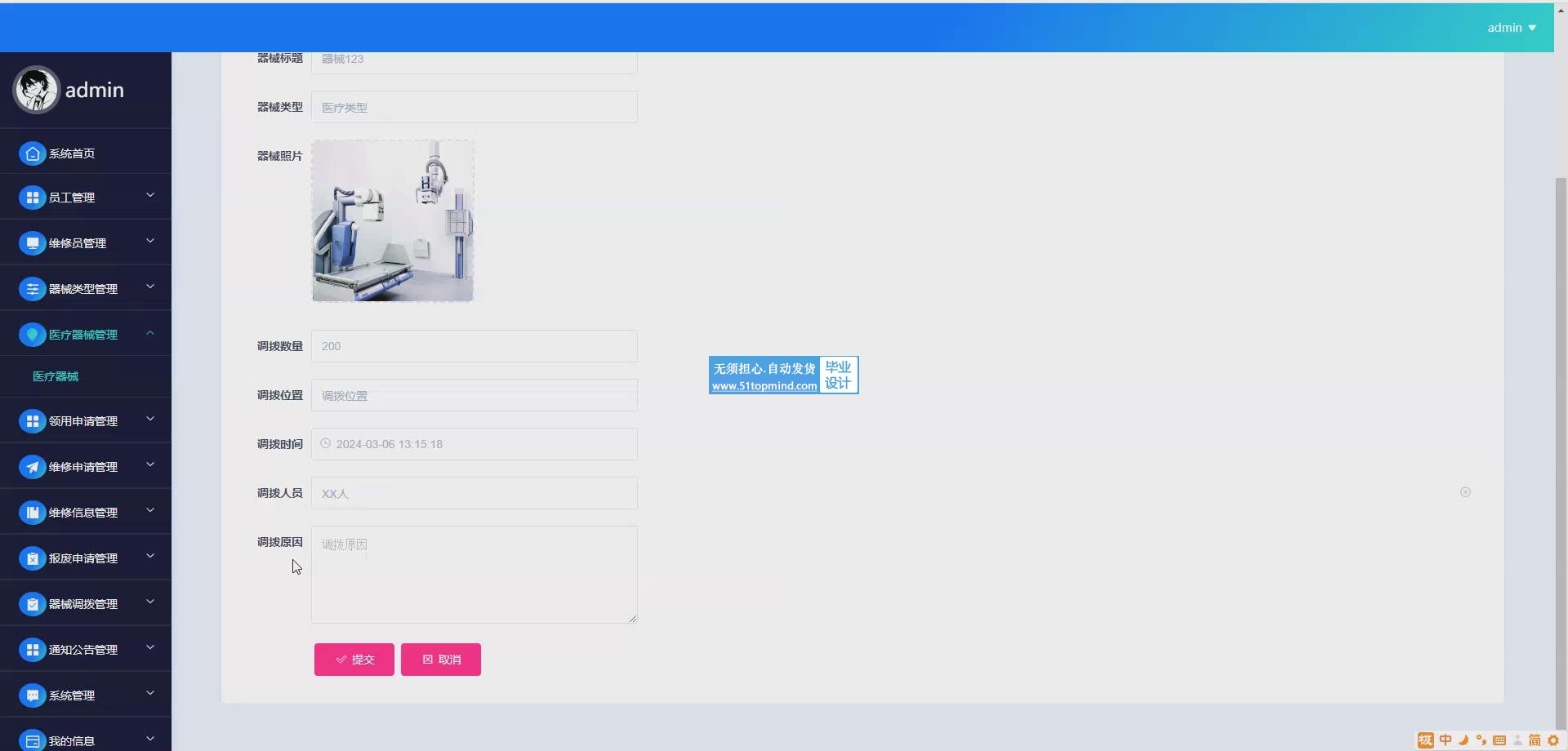The height and width of the screenshot is (751, 1568).
Task: Click the 调拨位置 input field
Action: [474, 395]
